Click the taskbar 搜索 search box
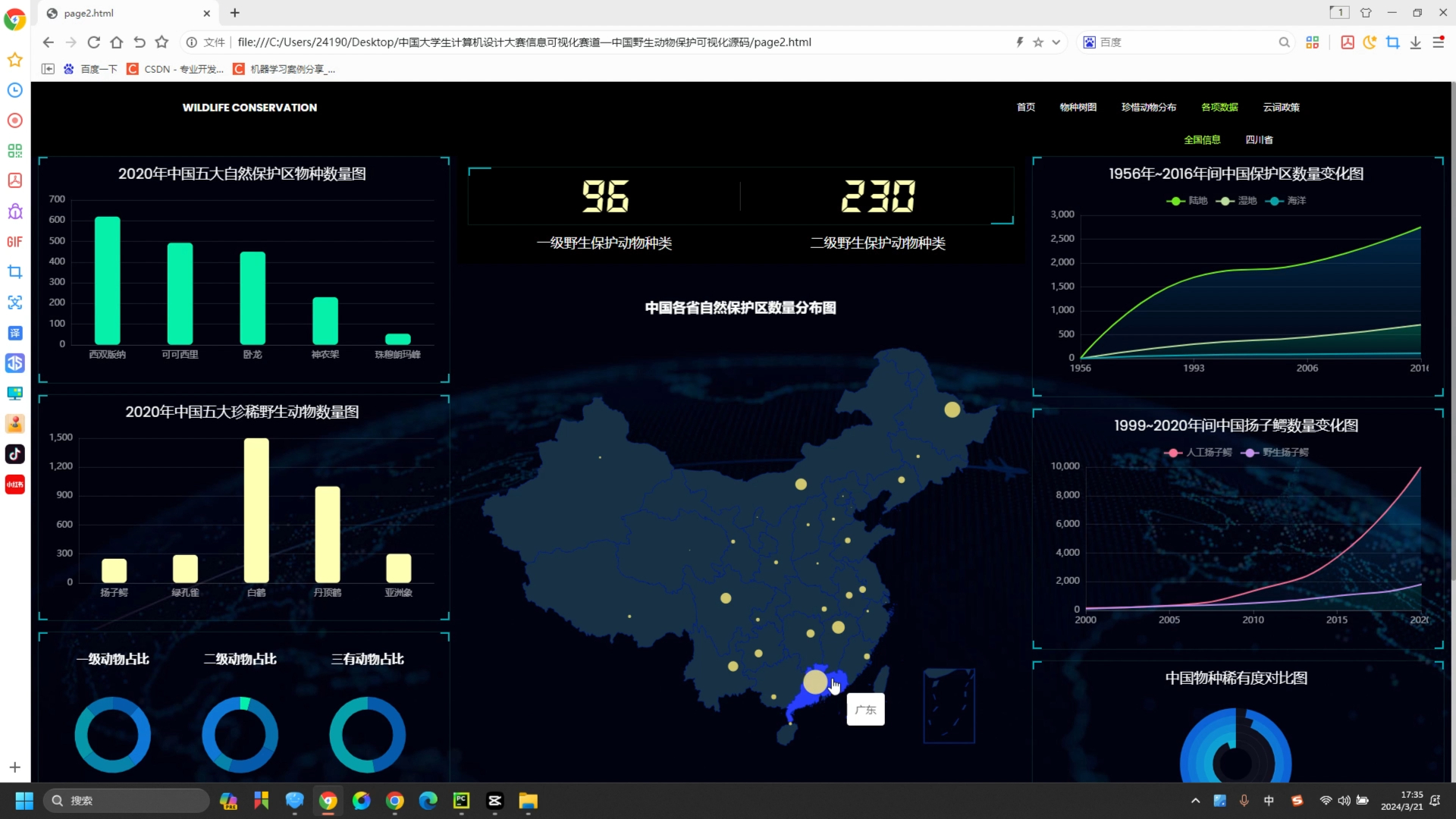 (x=127, y=801)
